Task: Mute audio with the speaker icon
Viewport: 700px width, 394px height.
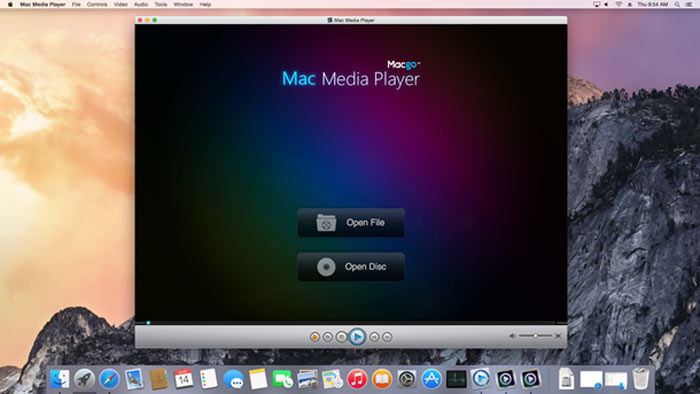Action: point(512,336)
